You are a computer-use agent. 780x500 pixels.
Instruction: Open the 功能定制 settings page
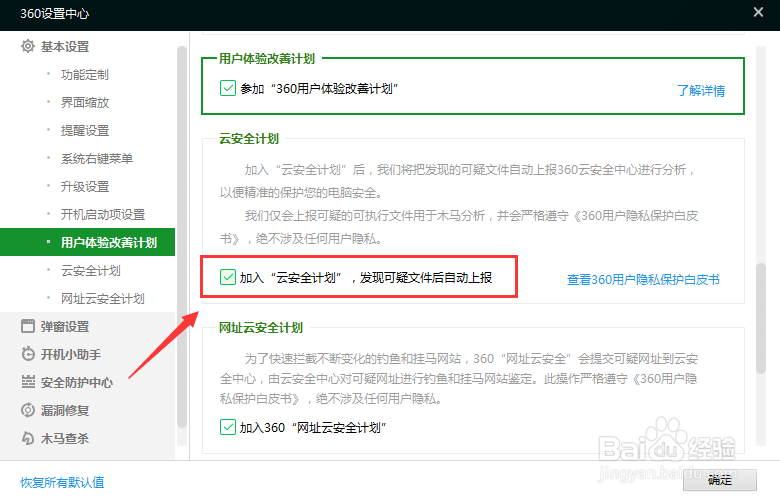[85, 75]
